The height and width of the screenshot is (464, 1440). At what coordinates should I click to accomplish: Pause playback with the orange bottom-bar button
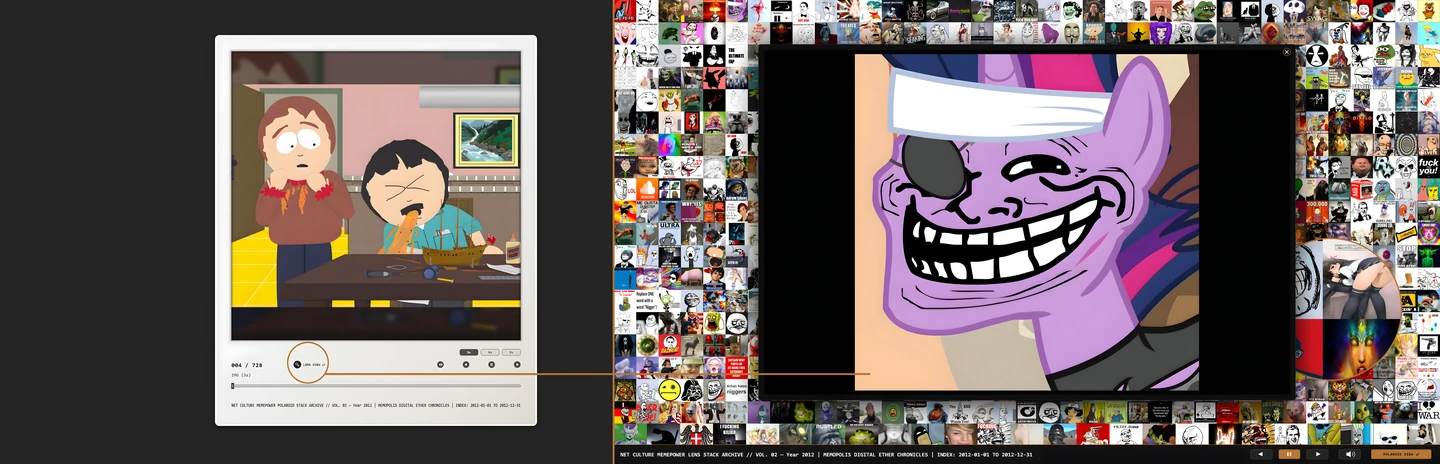(1289, 454)
